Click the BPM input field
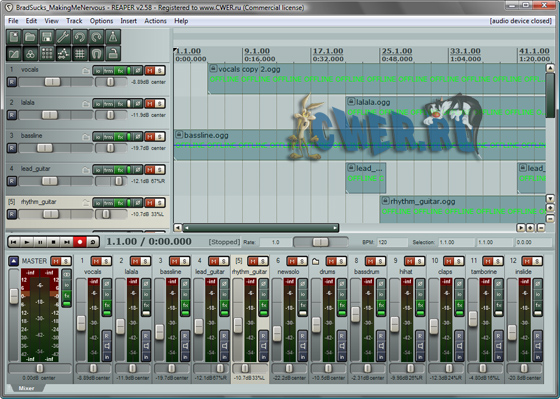560x399 pixels. [392, 242]
